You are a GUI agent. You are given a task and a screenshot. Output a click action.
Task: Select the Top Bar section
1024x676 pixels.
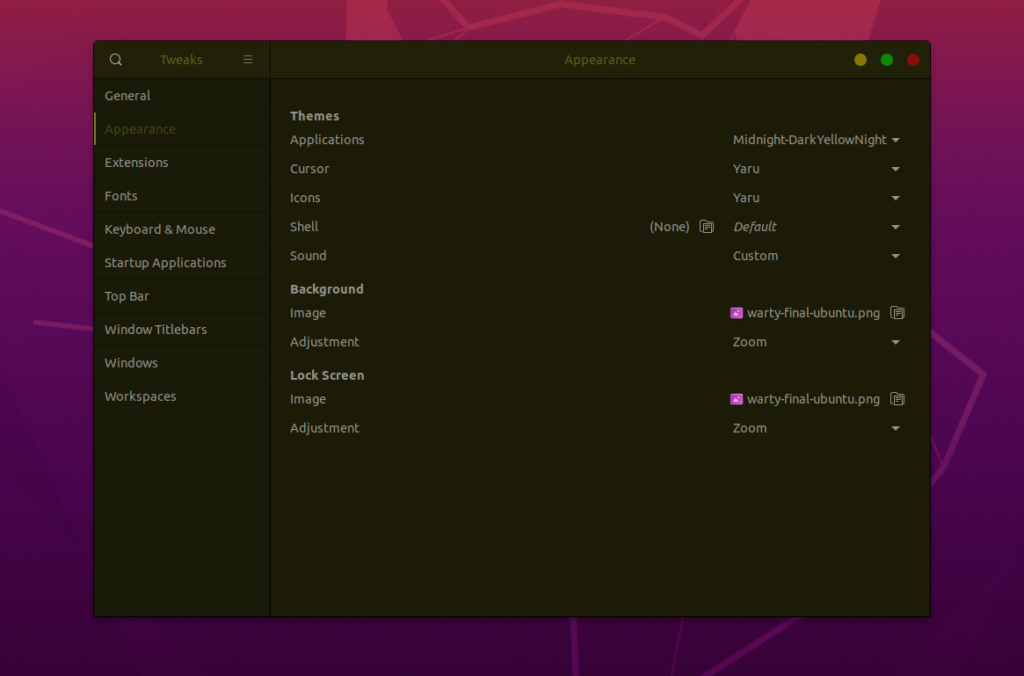[127, 296]
